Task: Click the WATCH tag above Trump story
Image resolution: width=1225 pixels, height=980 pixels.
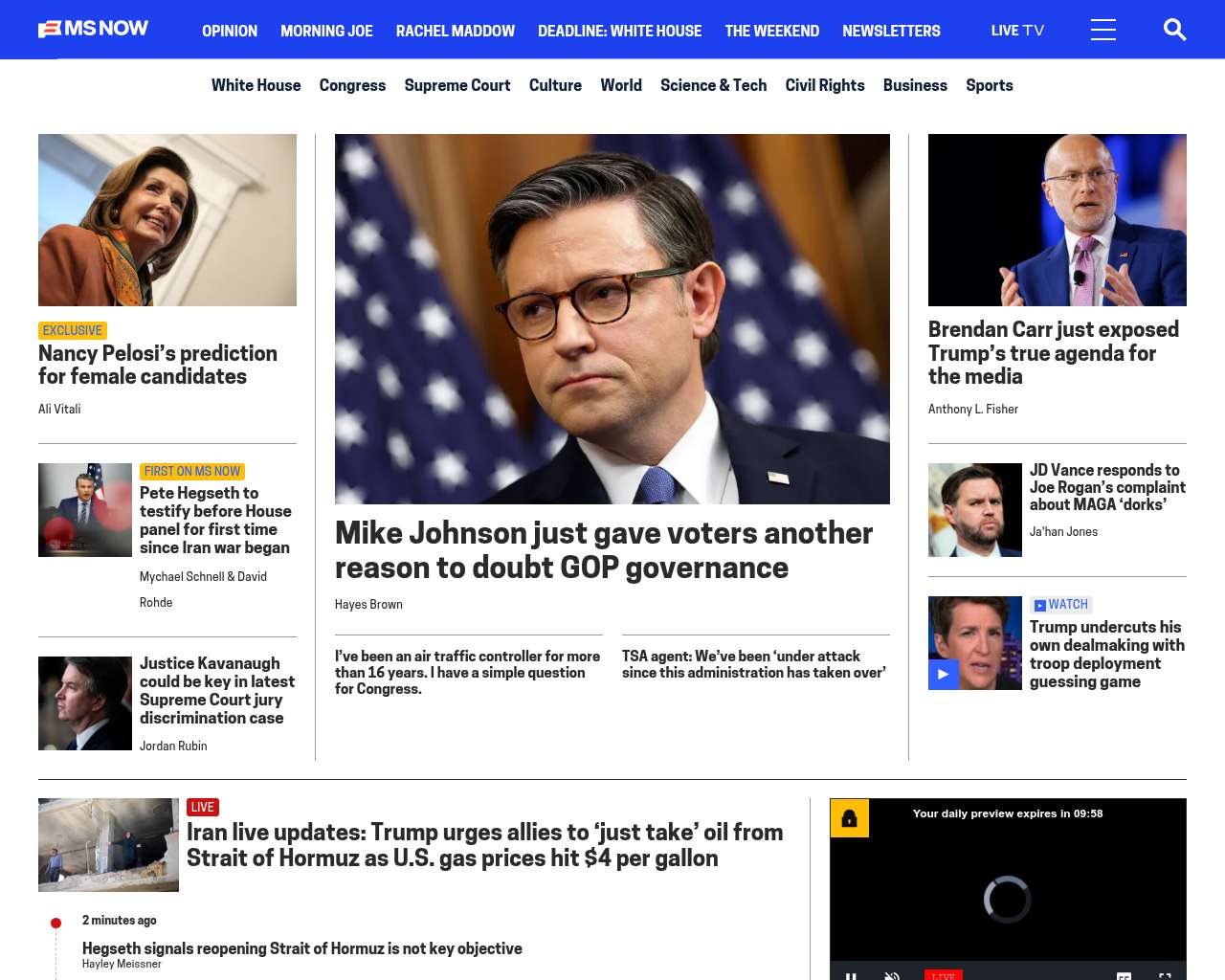Action: (x=1060, y=605)
